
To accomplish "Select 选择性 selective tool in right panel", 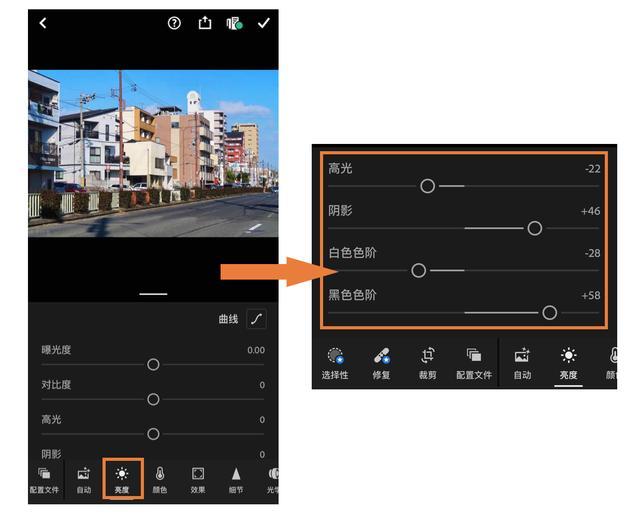I will pyautogui.click(x=335, y=363).
